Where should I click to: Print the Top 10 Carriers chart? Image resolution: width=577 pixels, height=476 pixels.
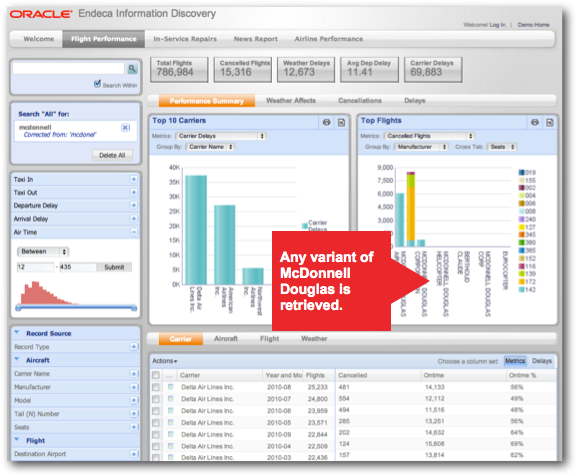326,122
